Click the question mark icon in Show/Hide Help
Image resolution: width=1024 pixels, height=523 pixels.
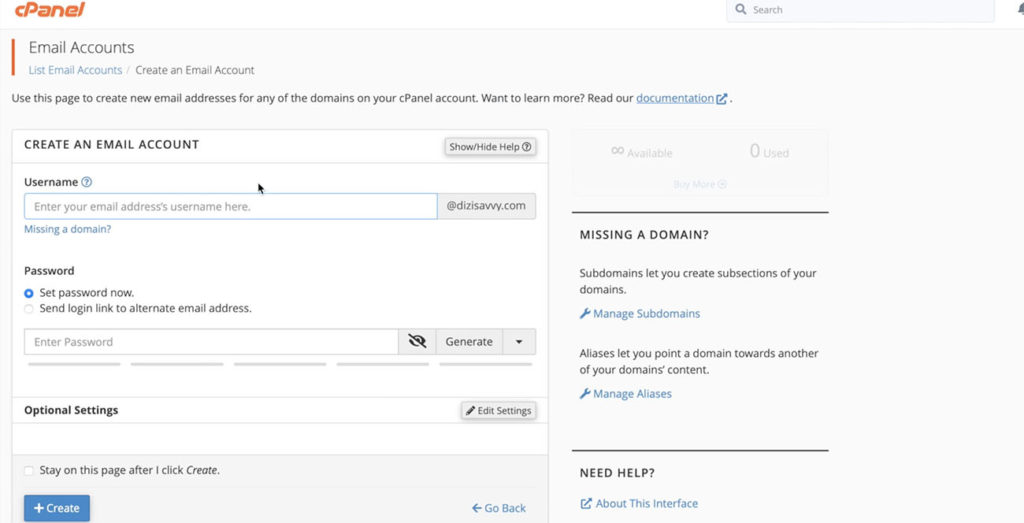(x=526, y=147)
